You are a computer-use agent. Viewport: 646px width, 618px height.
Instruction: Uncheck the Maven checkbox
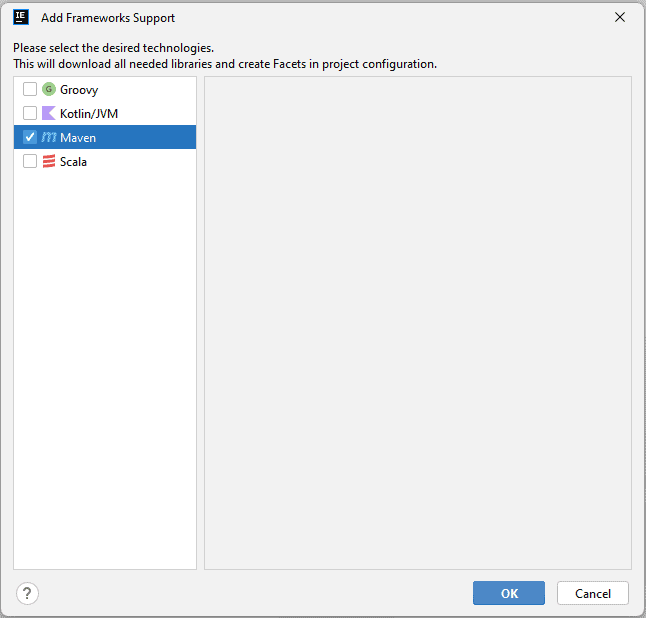(30, 137)
